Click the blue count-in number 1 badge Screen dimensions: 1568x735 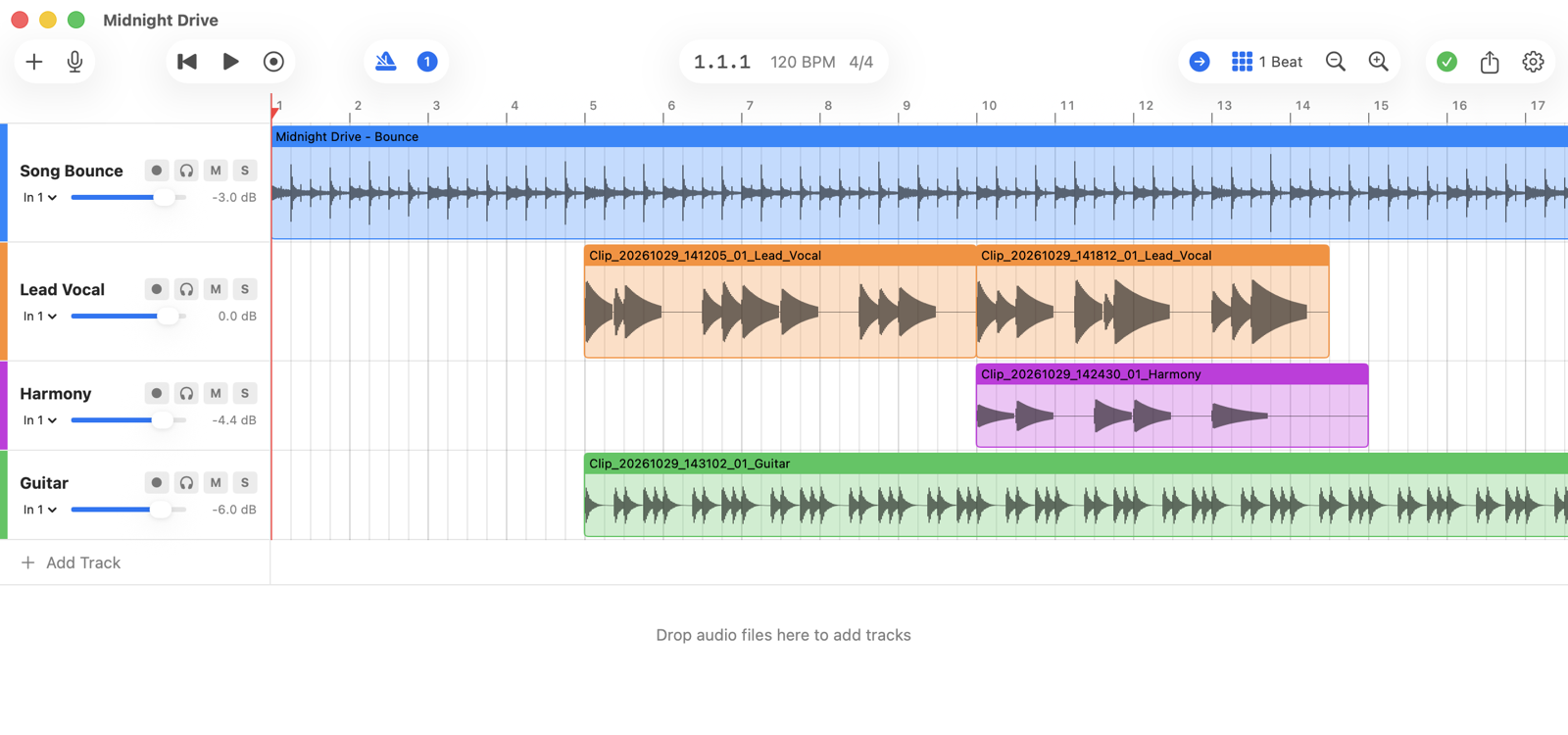click(x=427, y=62)
